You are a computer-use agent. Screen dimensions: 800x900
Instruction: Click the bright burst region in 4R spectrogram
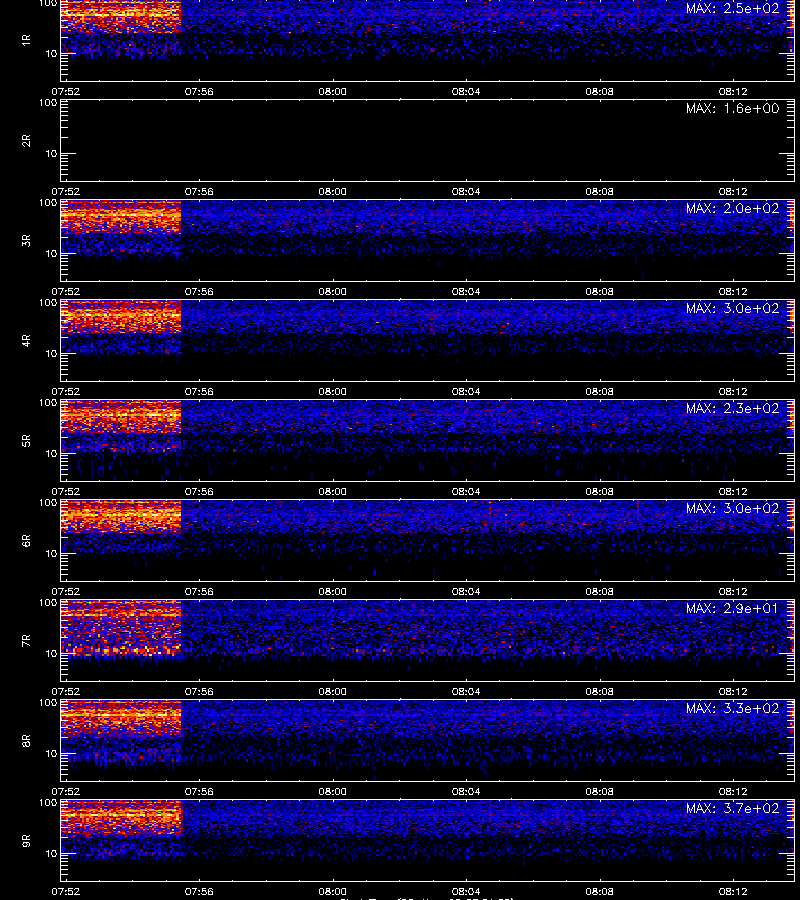point(121,317)
